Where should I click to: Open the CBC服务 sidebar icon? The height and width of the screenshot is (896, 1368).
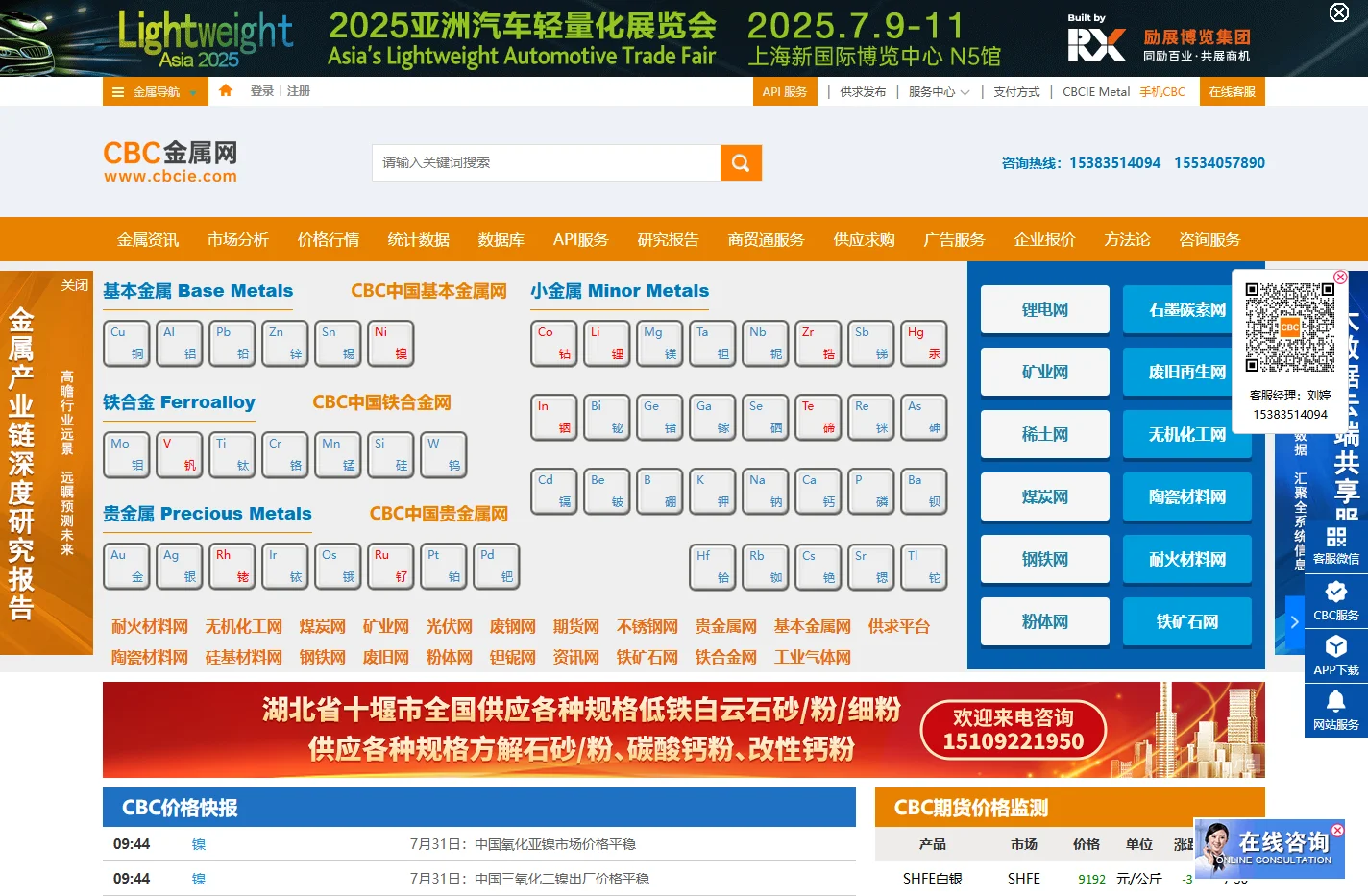click(1336, 600)
